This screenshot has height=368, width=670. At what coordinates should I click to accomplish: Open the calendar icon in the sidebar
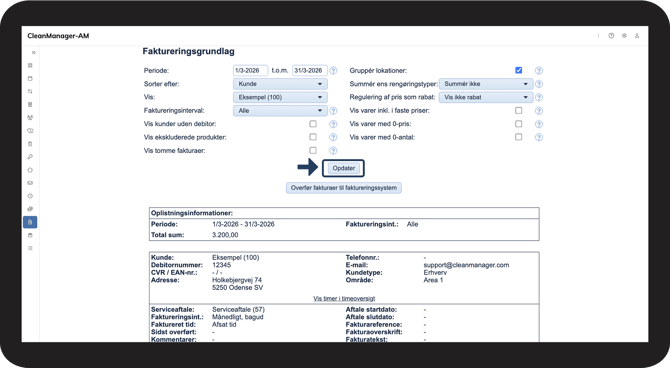(30, 79)
